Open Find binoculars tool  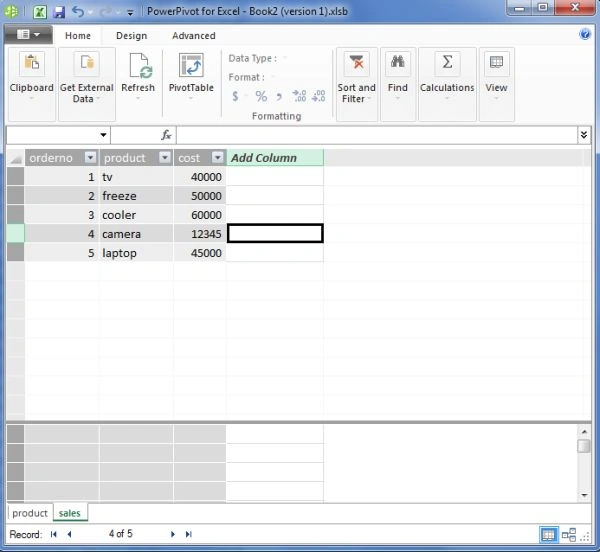tap(398, 84)
